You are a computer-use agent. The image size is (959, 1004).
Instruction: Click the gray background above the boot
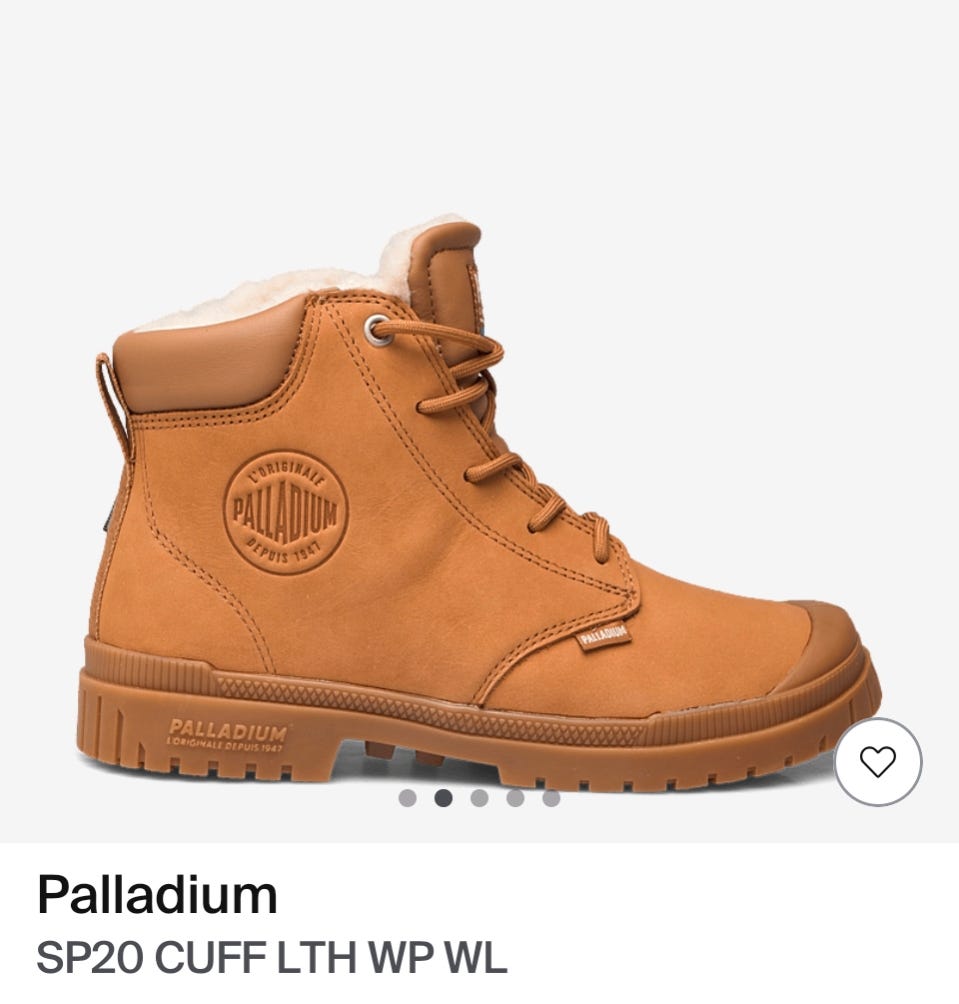pyautogui.click(x=479, y=102)
